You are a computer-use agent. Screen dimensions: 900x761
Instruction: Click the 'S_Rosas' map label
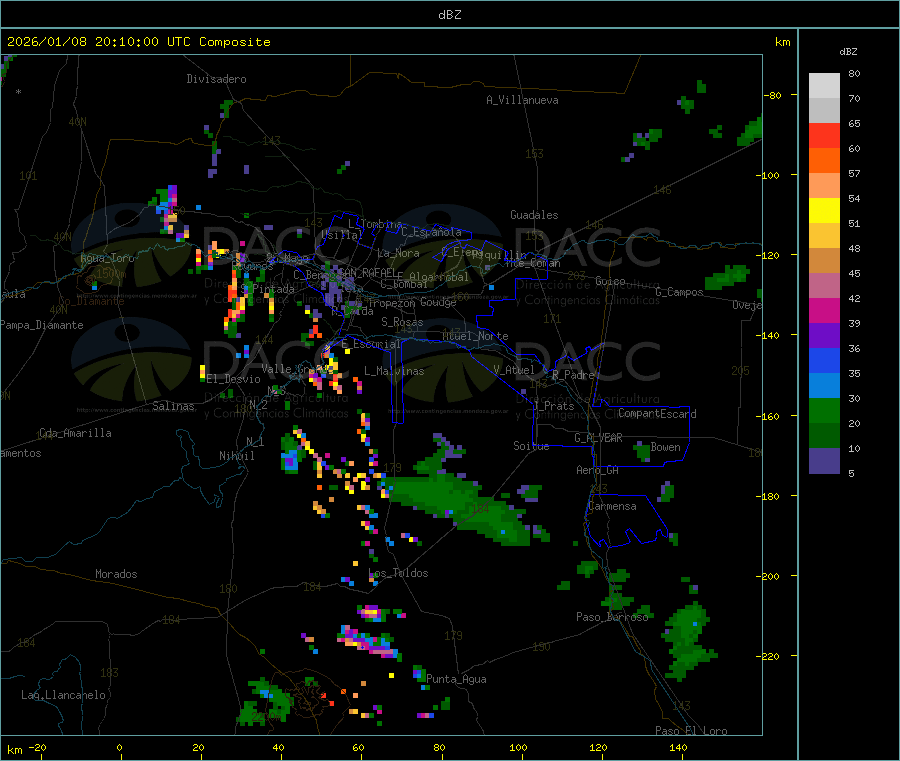point(402,322)
